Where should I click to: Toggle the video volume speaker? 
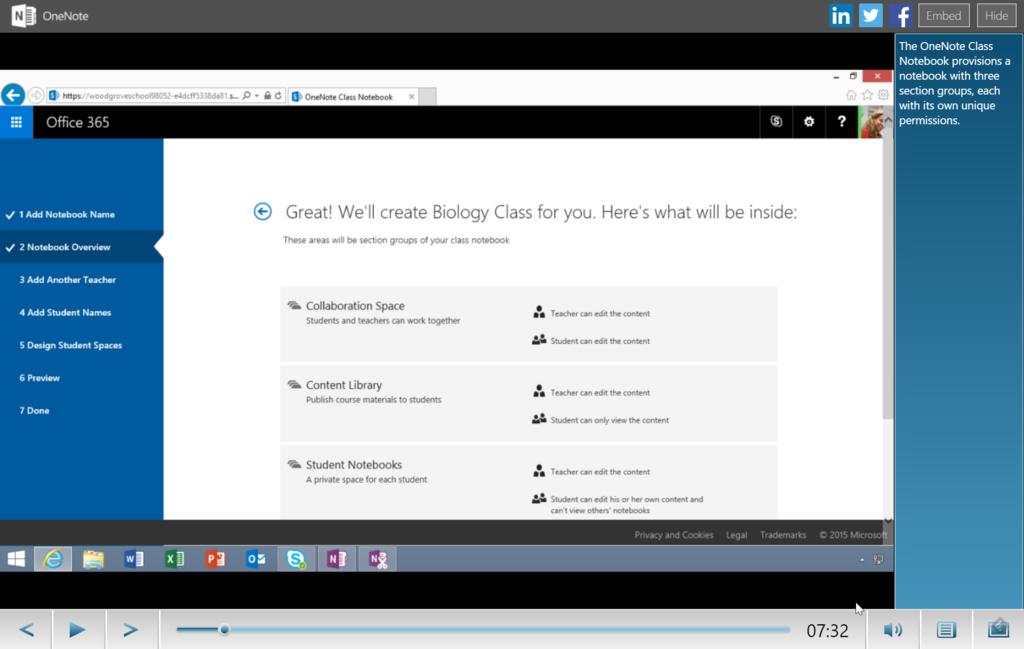893,629
